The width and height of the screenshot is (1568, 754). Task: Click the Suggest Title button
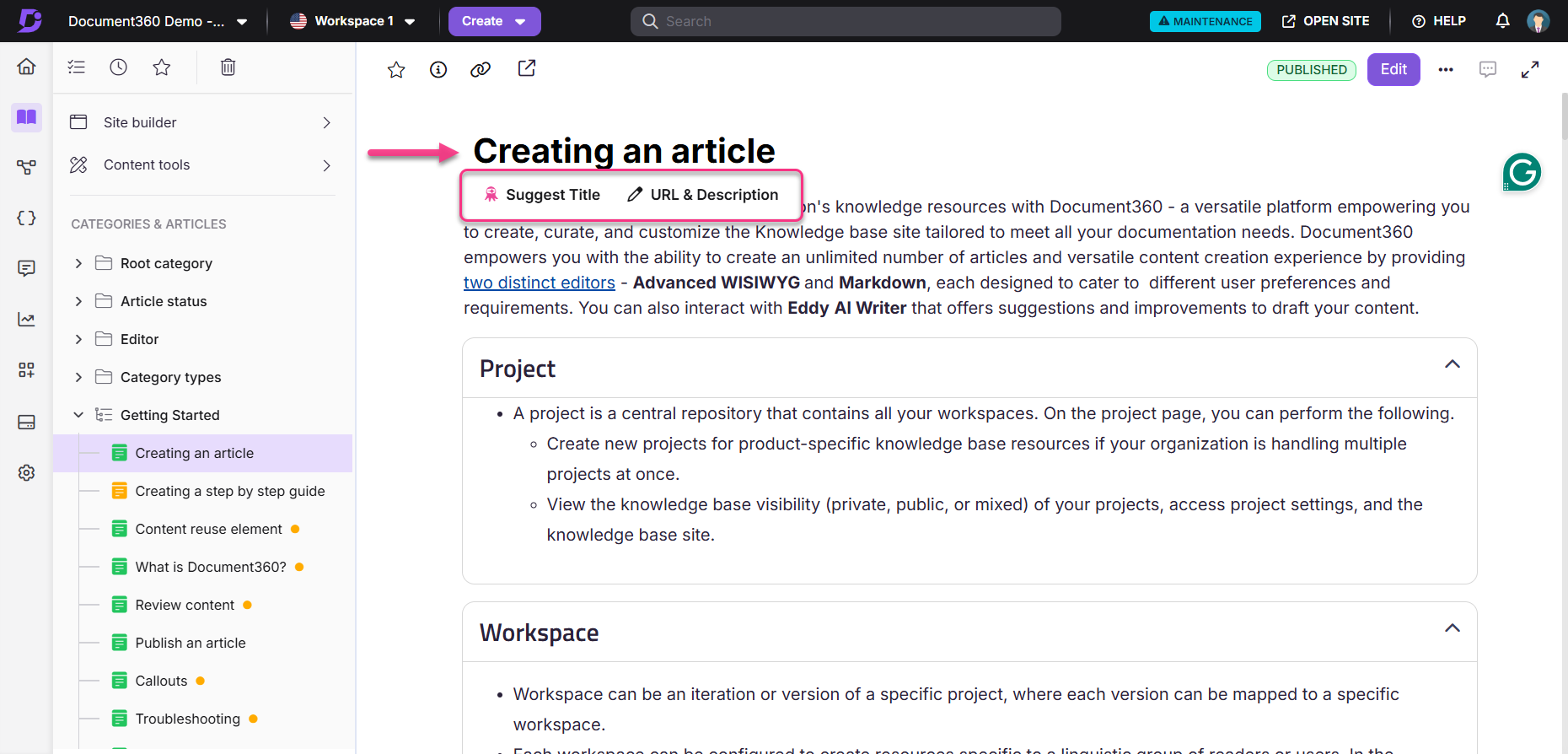point(542,195)
